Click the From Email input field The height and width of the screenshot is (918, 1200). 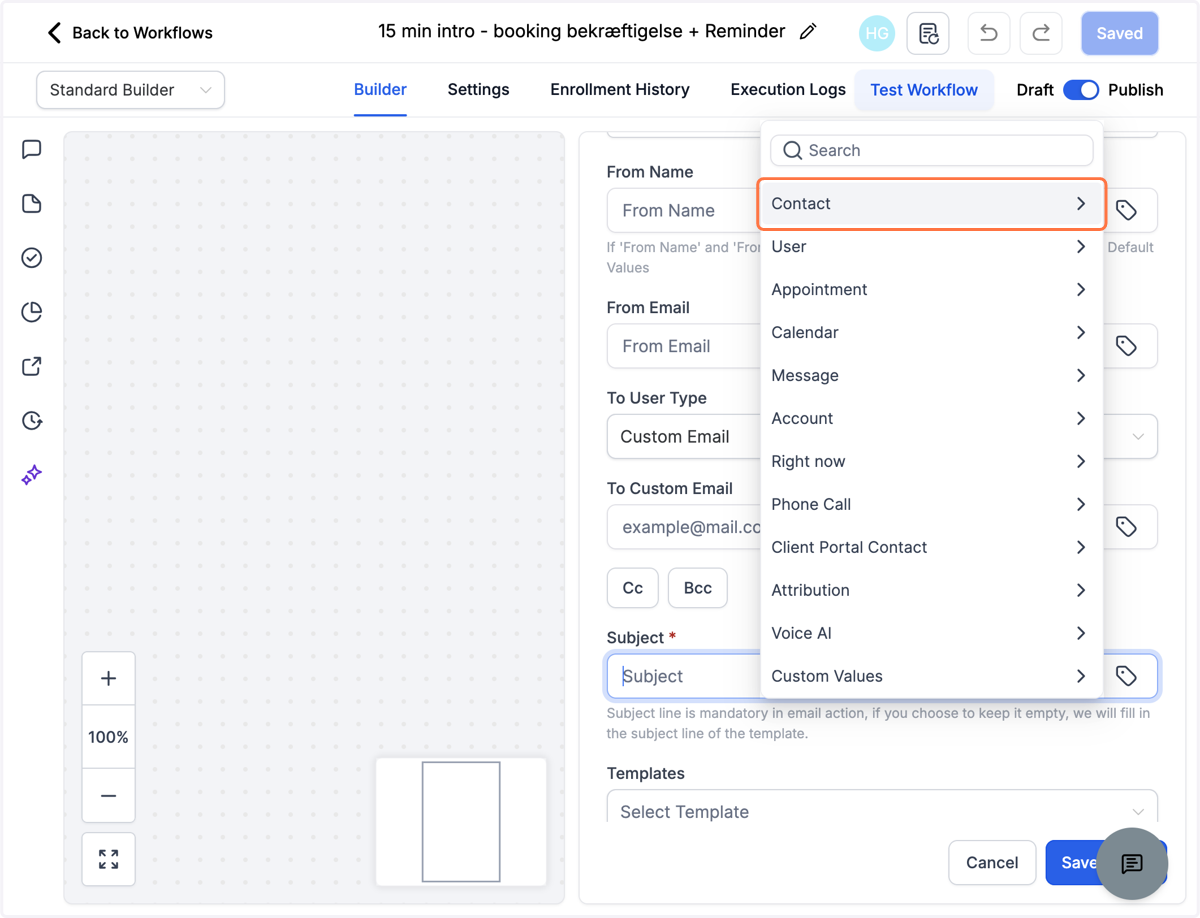point(684,346)
